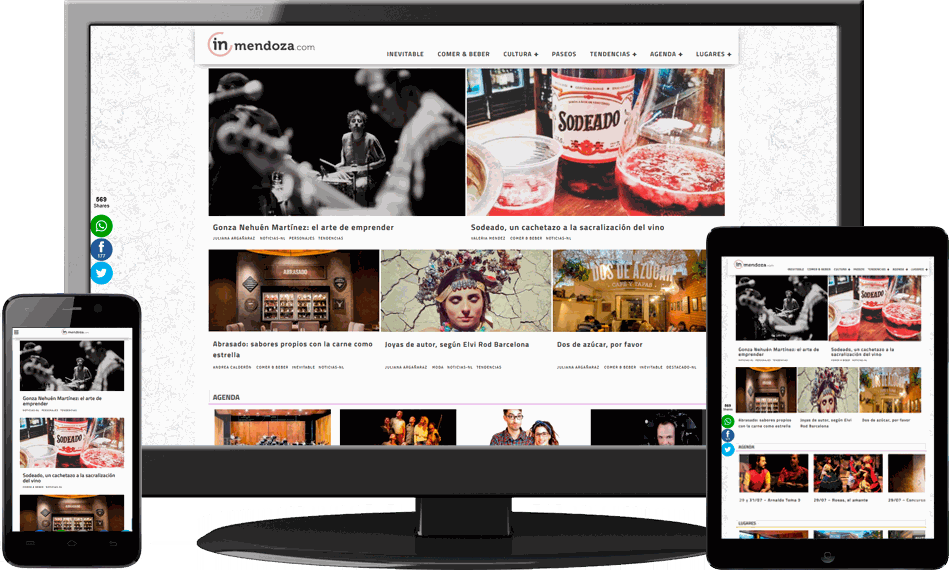
Task: Select COMER & BEBER in the desktop navigation
Action: pyautogui.click(x=463, y=54)
